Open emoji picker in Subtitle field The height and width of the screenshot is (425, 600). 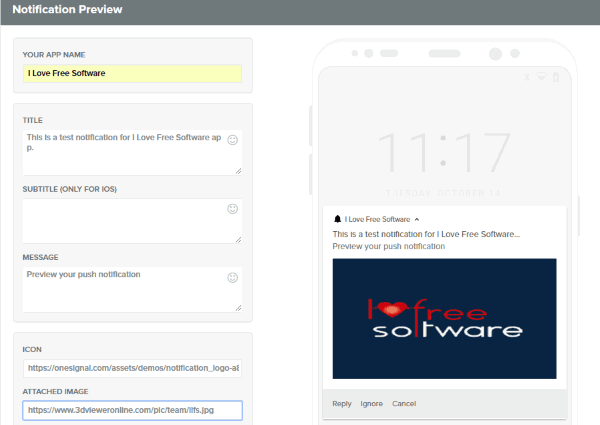(x=233, y=209)
